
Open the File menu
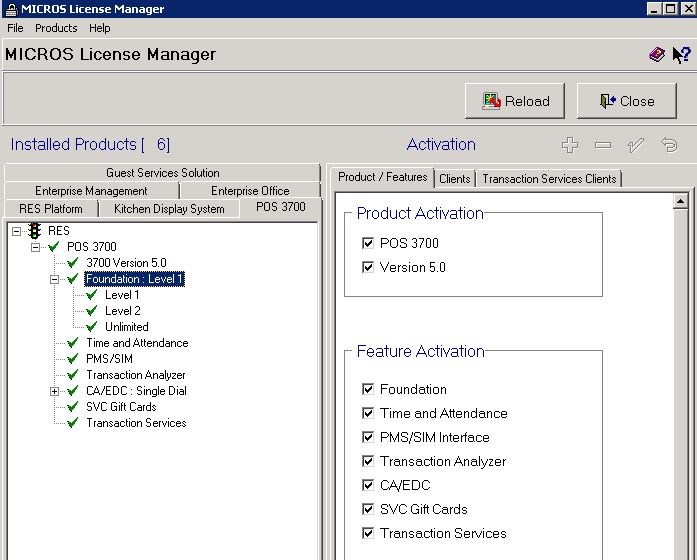(x=15, y=28)
